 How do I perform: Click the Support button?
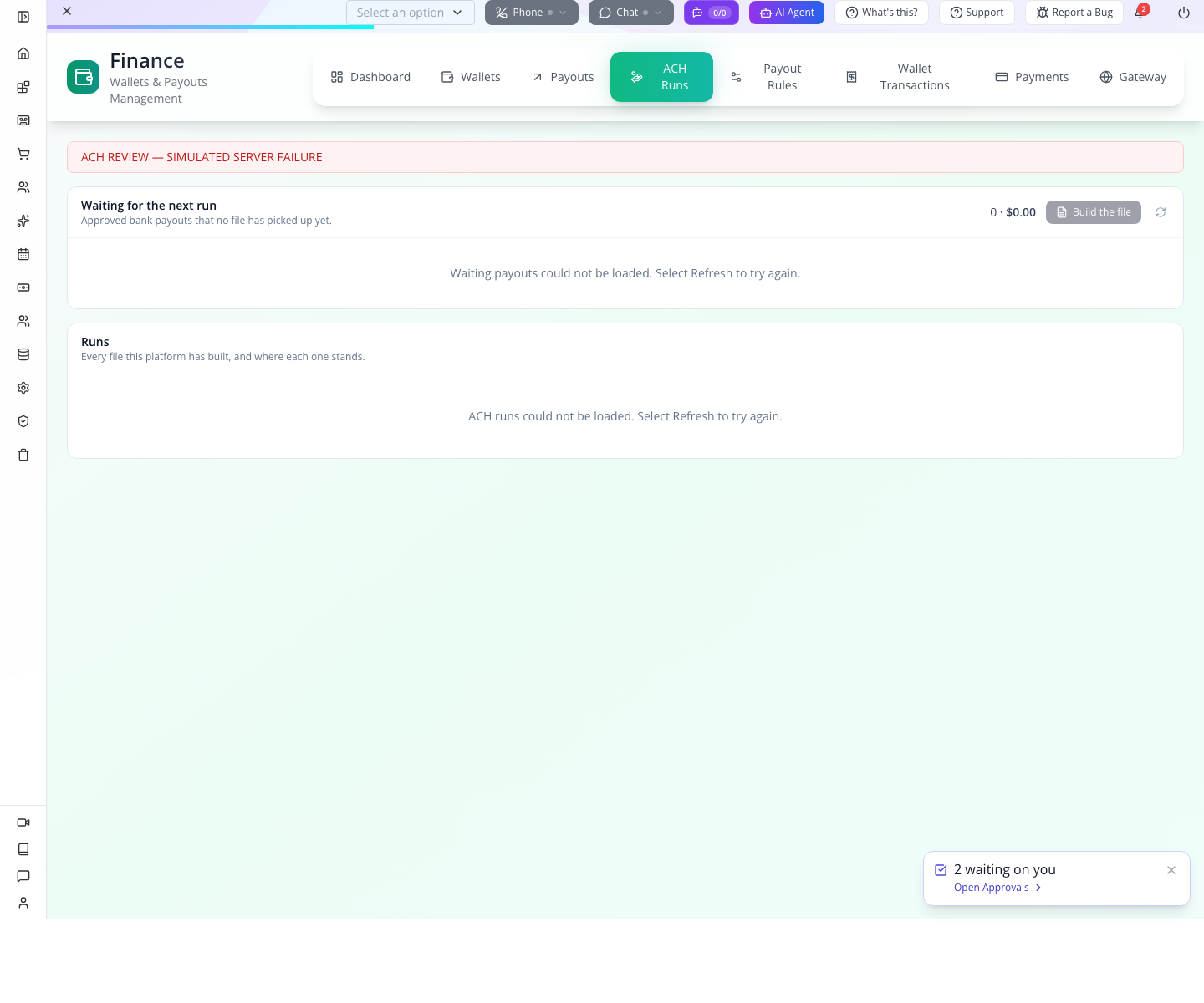pos(977,13)
